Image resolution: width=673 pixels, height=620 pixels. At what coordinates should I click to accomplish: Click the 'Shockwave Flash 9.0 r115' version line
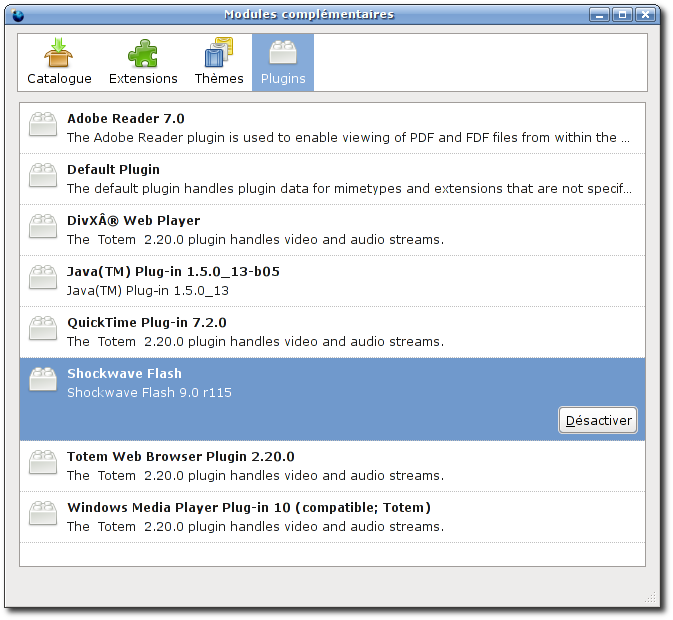[x=149, y=393]
